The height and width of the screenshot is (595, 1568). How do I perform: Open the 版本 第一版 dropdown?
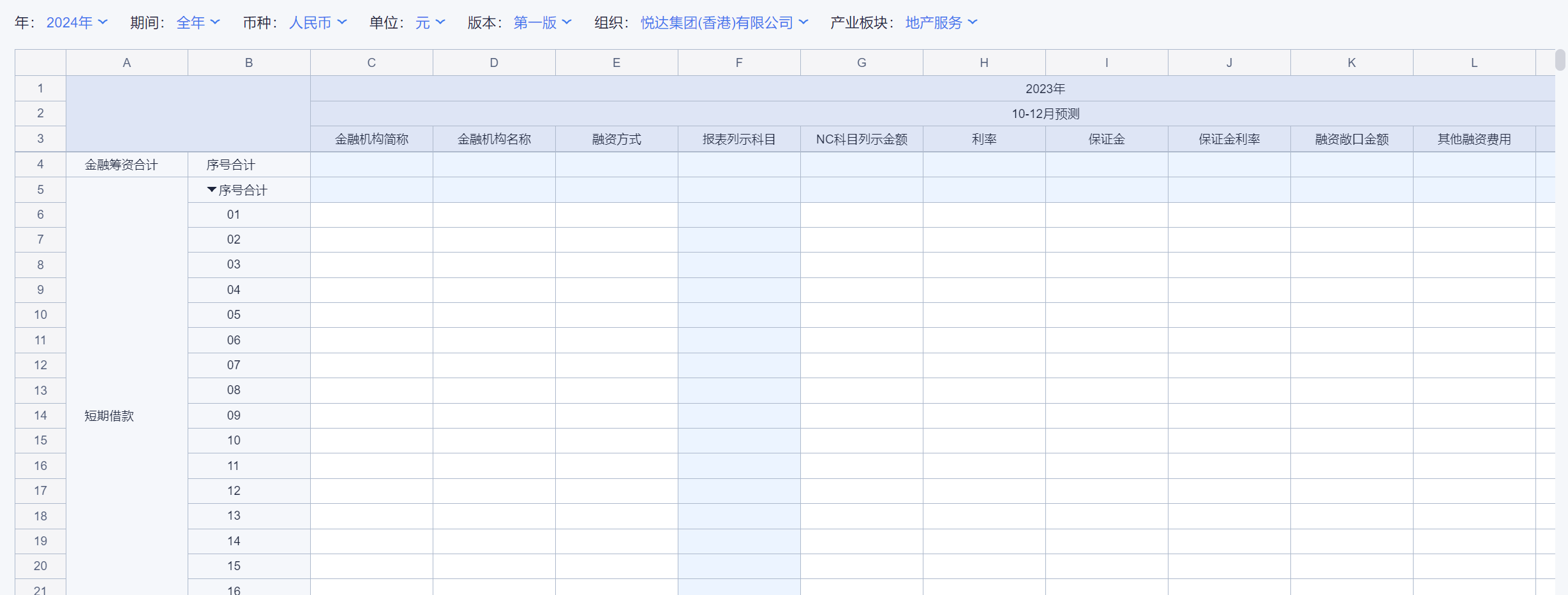pyautogui.click(x=542, y=23)
